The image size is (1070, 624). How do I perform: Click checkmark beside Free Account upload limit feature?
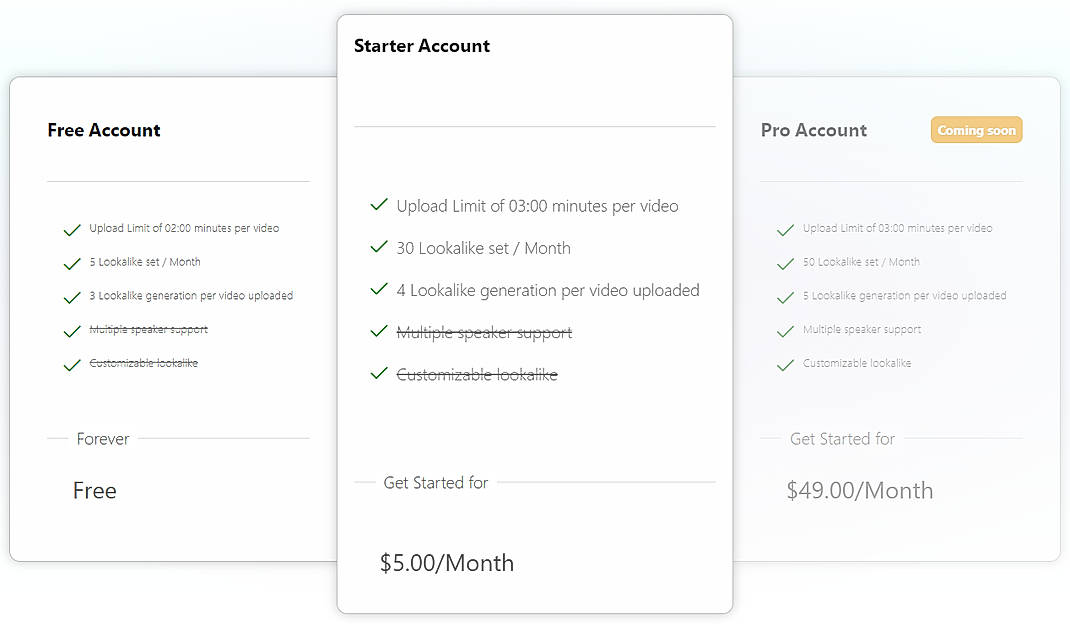coord(71,229)
